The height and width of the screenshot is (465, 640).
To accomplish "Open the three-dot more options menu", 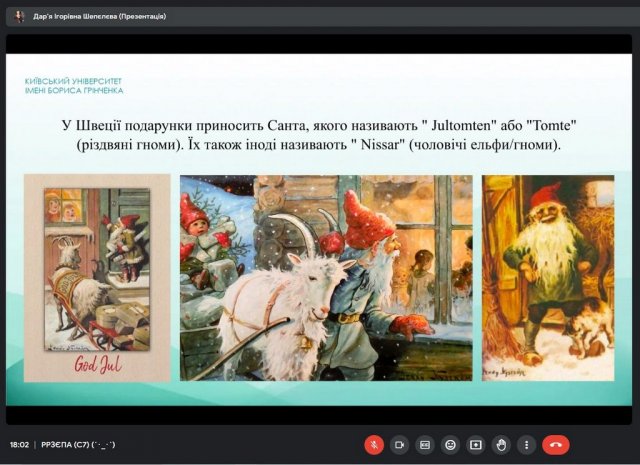I will tap(526, 444).
